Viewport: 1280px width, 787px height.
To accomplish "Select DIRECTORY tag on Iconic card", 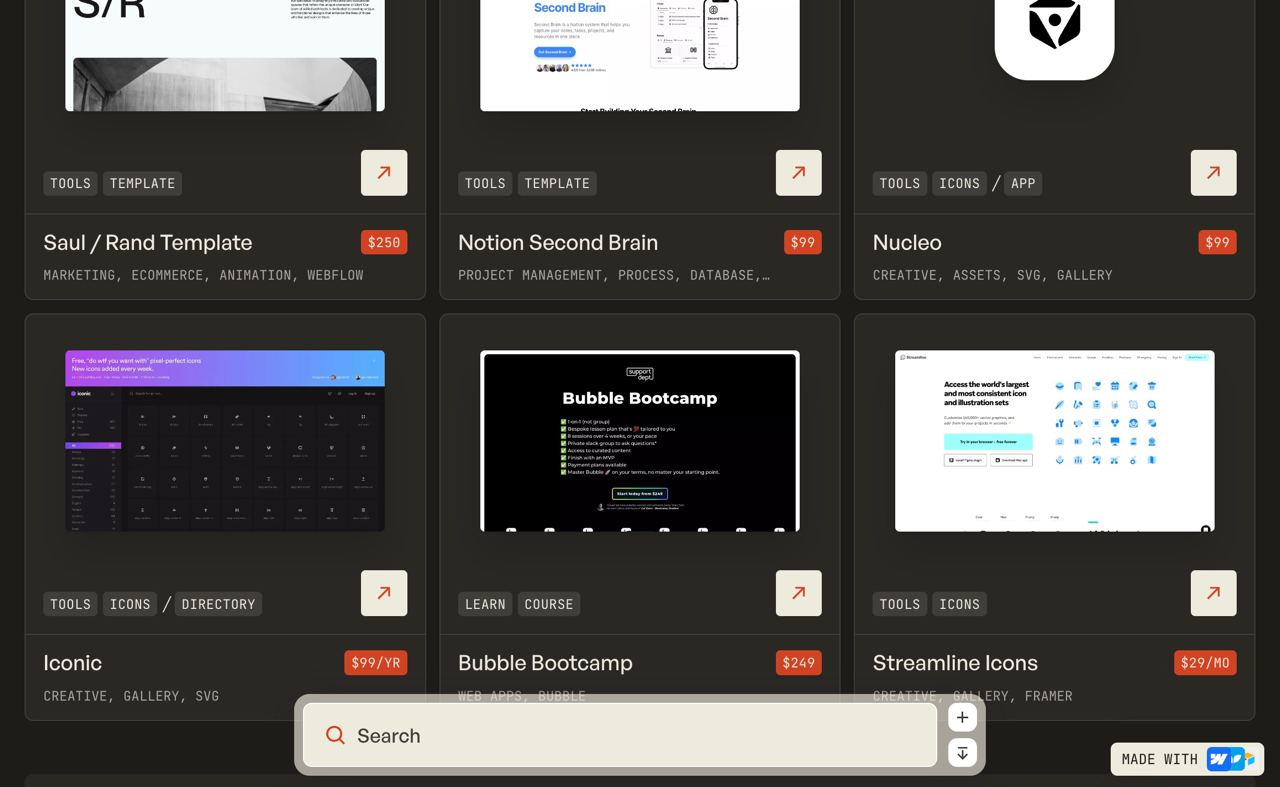I will coord(218,604).
